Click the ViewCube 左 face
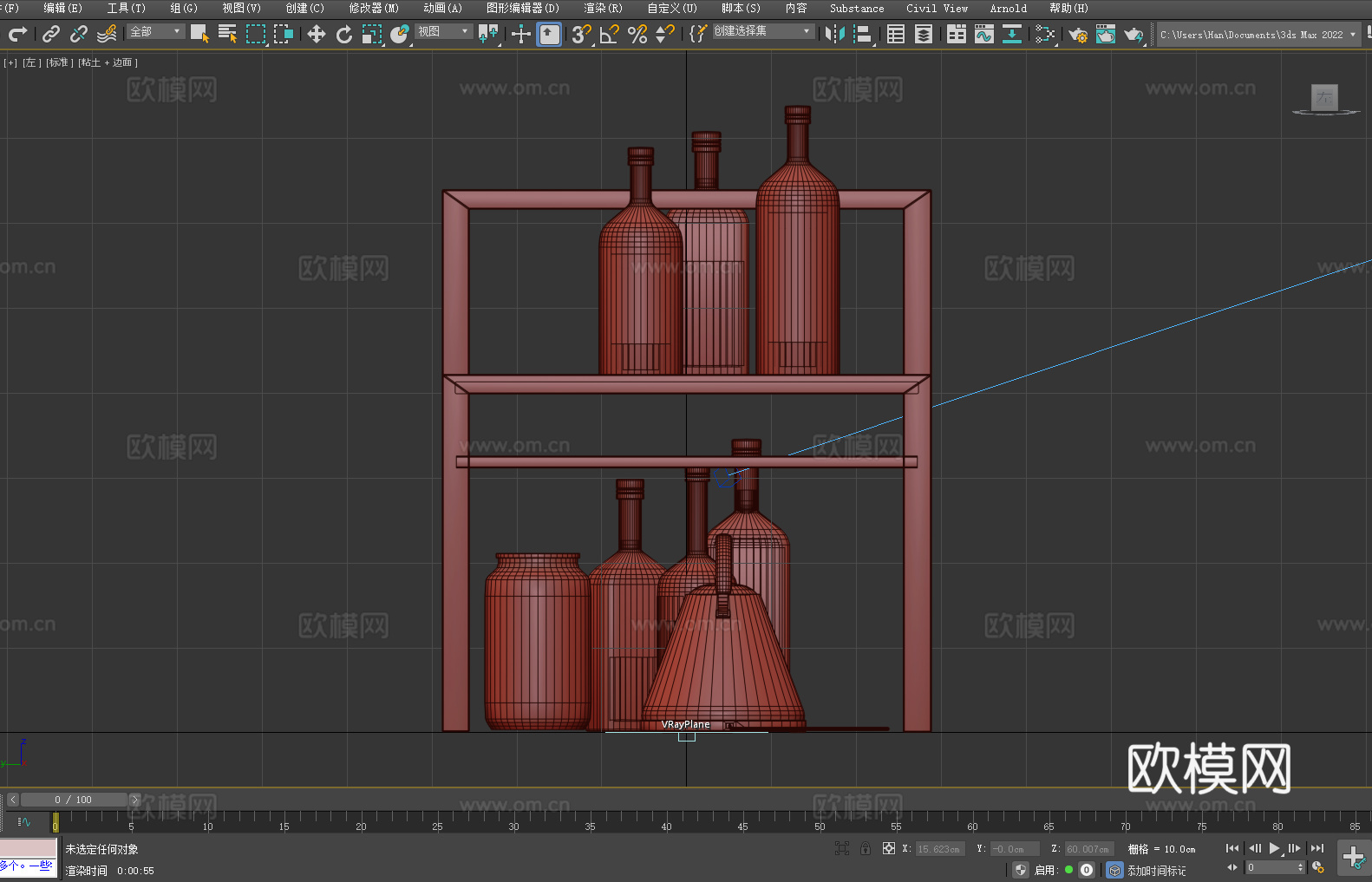 point(1324,97)
